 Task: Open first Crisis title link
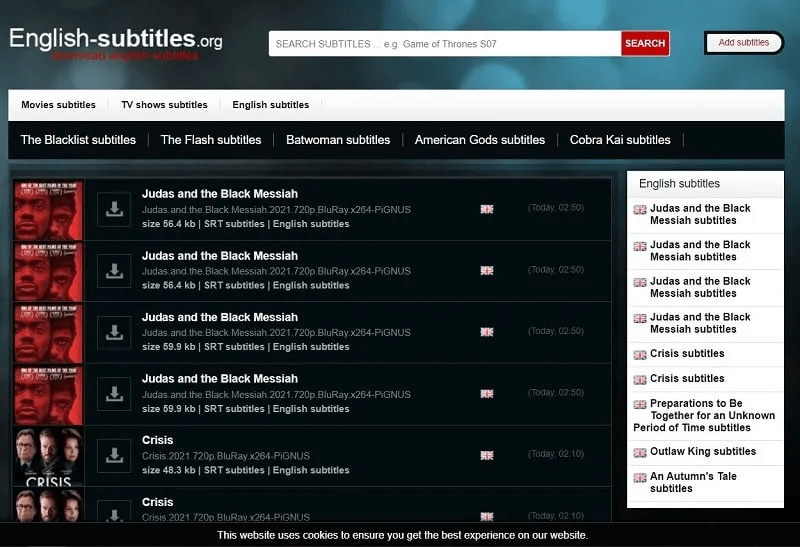(158, 440)
